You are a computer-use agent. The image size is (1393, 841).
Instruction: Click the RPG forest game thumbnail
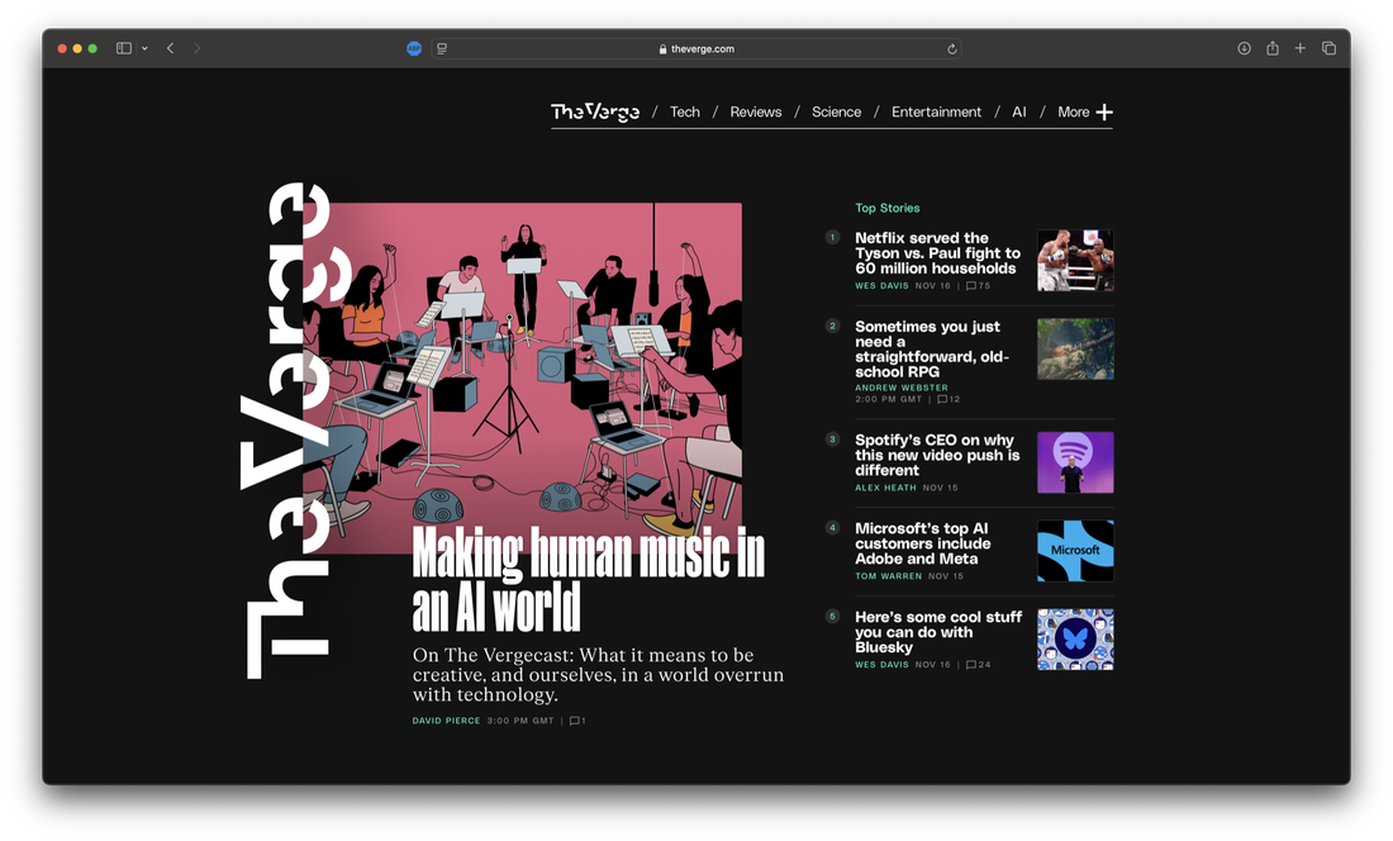[1075, 349]
